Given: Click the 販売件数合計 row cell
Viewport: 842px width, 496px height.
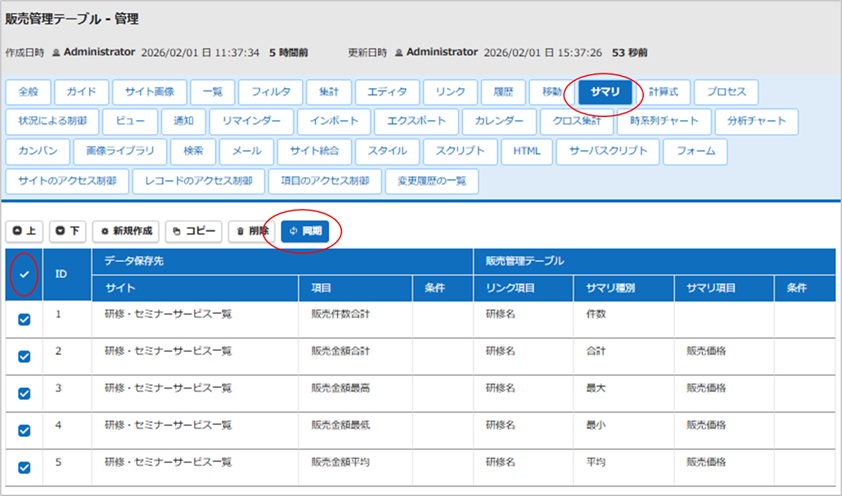Looking at the screenshot, I should pyautogui.click(x=342, y=314).
